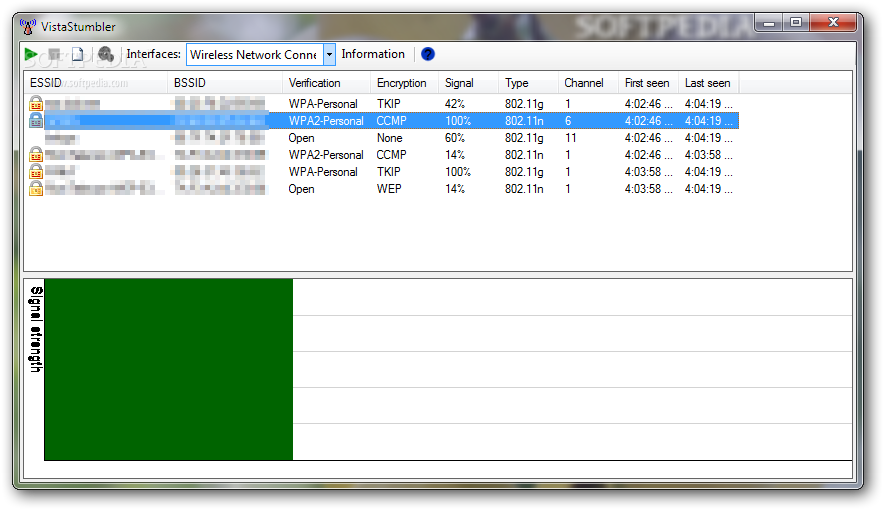Screen dimensions: 884x510
Task: Click lock icon of the 42% signal network
Action: (36, 104)
